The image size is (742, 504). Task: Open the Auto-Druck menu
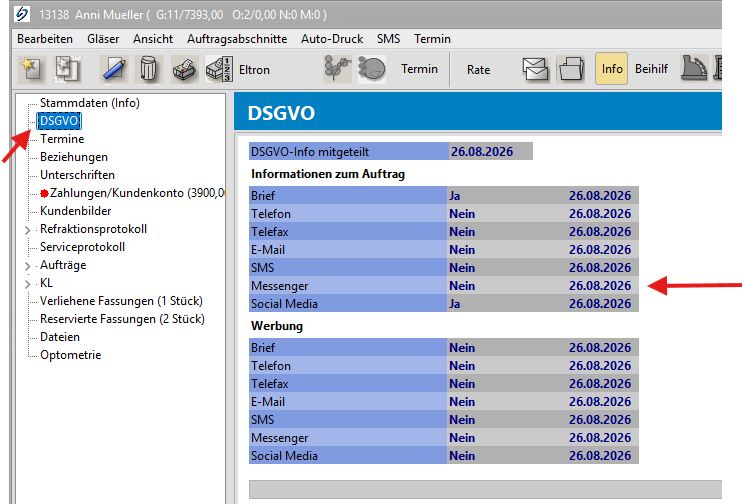(x=332, y=39)
